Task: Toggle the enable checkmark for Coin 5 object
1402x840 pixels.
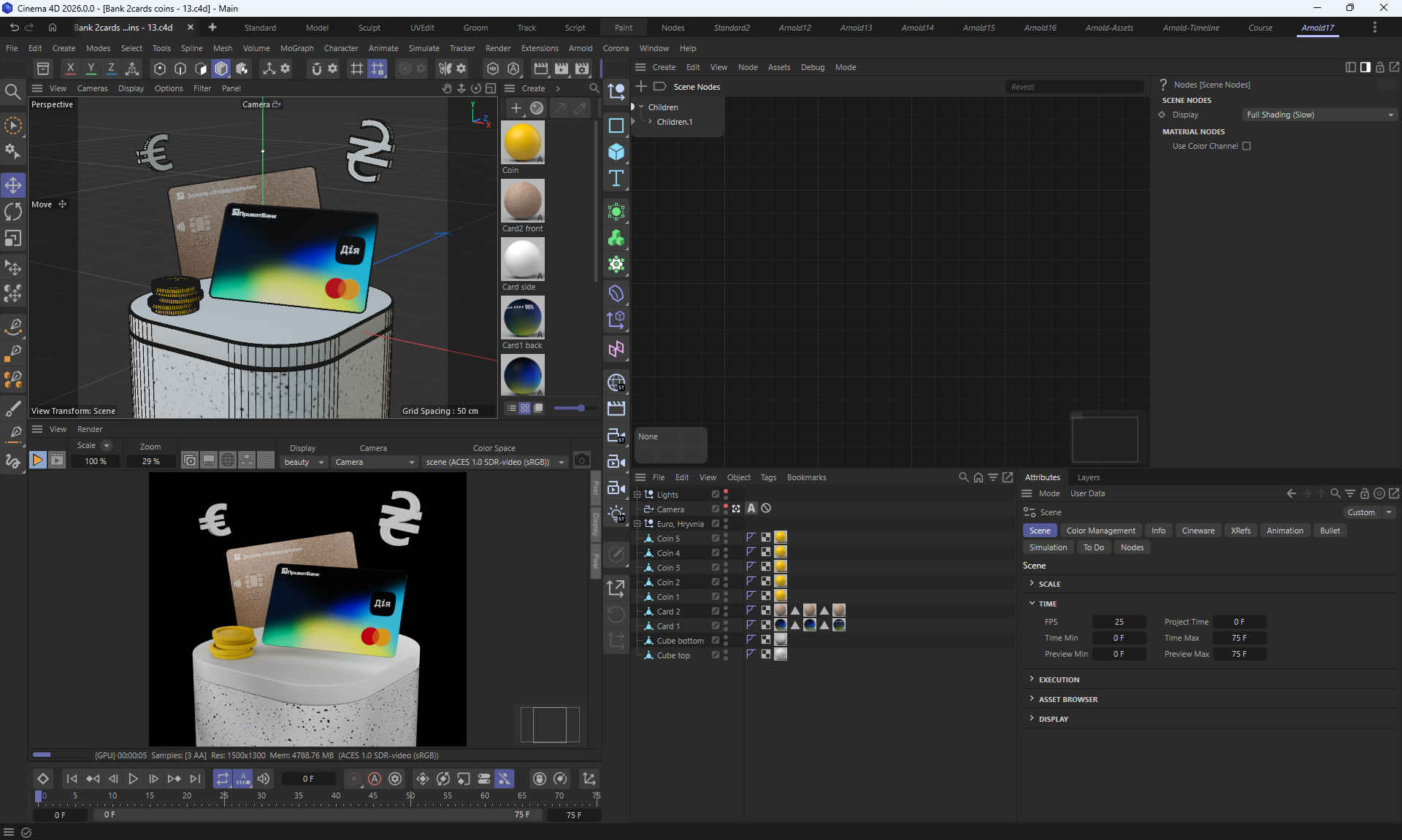Action: 716,538
